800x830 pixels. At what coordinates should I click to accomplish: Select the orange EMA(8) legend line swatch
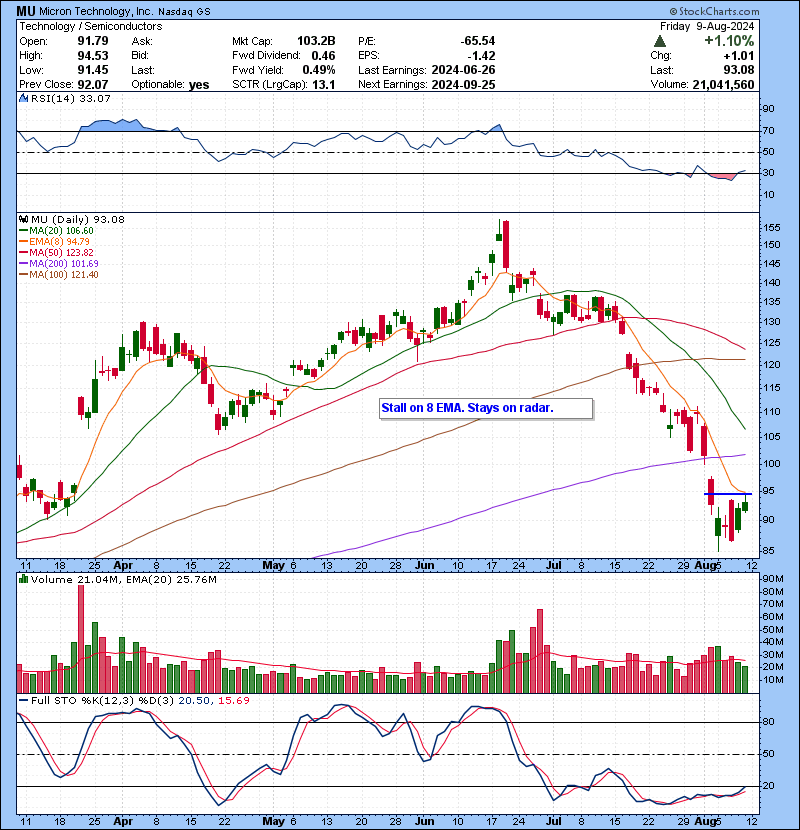pyautogui.click(x=23, y=241)
